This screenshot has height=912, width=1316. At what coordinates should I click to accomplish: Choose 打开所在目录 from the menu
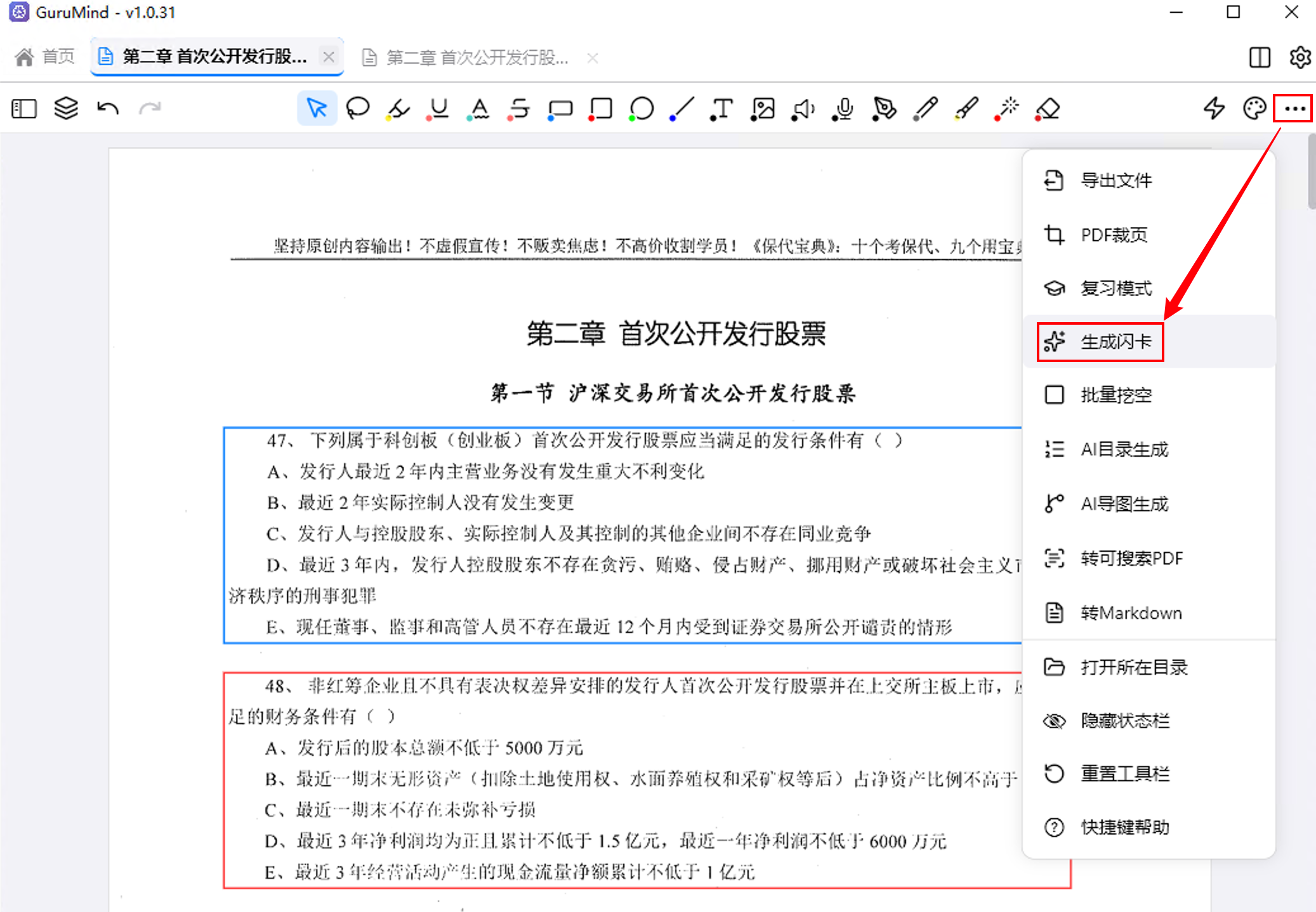(1148, 667)
